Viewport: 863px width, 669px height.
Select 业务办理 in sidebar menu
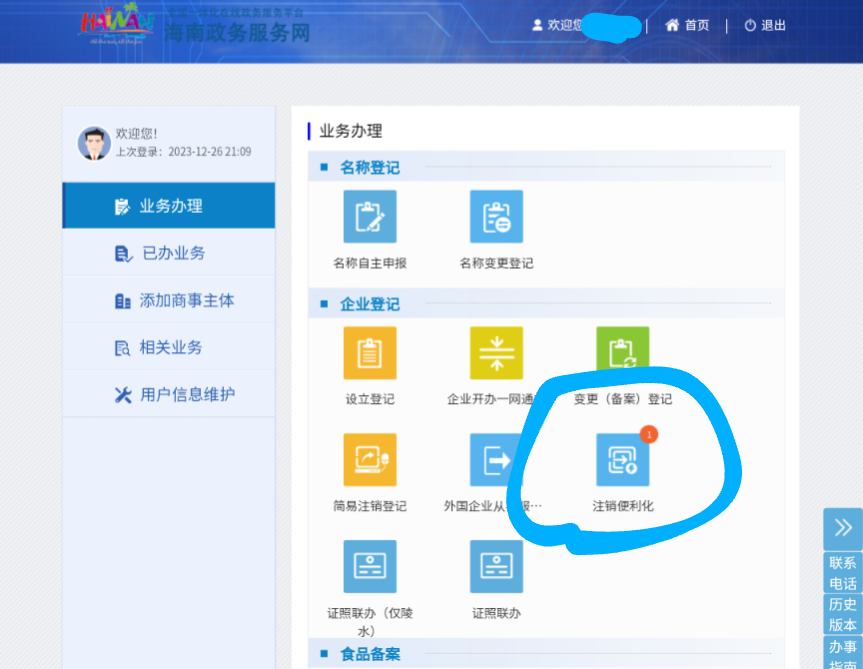click(169, 206)
